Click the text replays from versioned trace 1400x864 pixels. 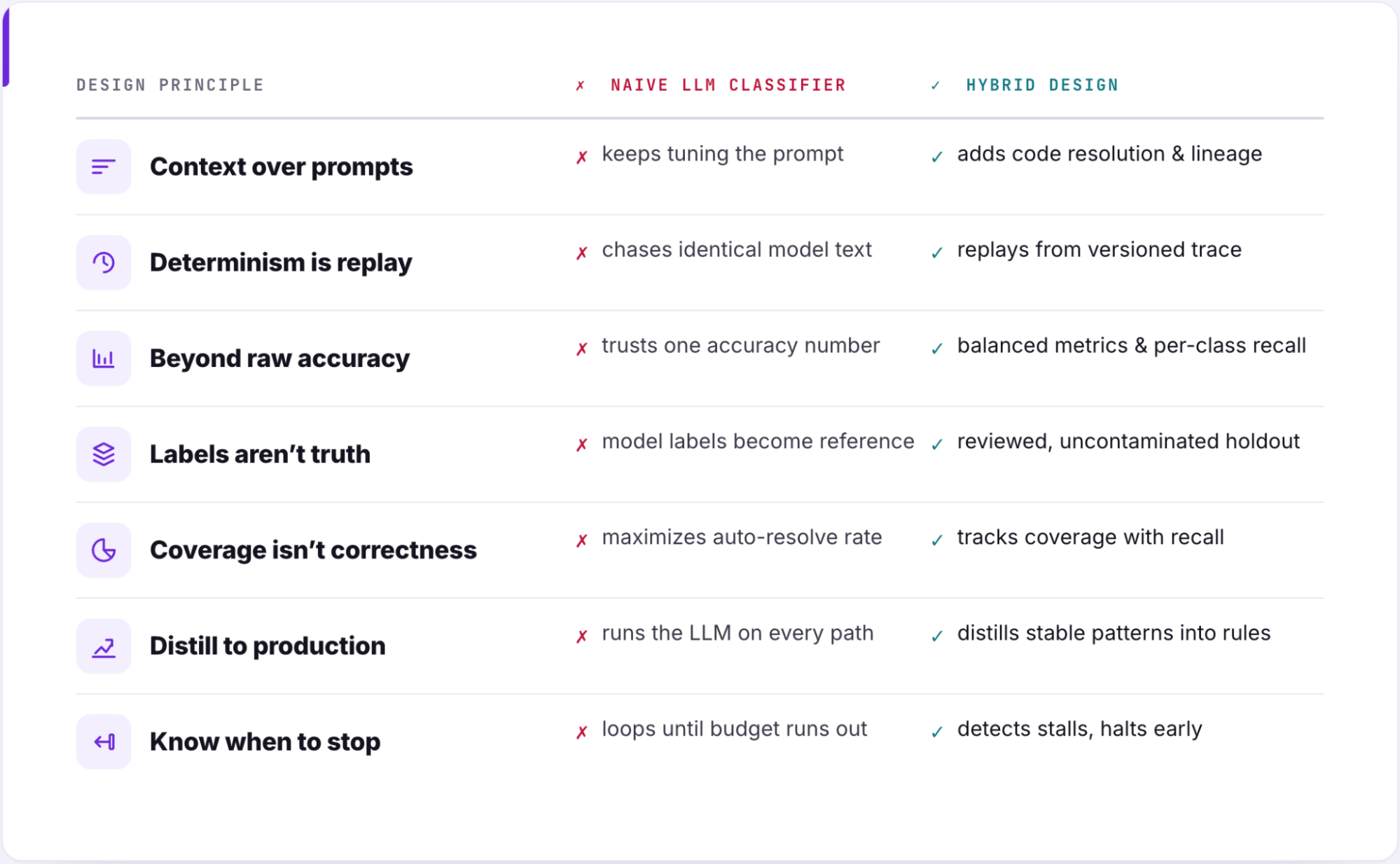click(x=1099, y=250)
